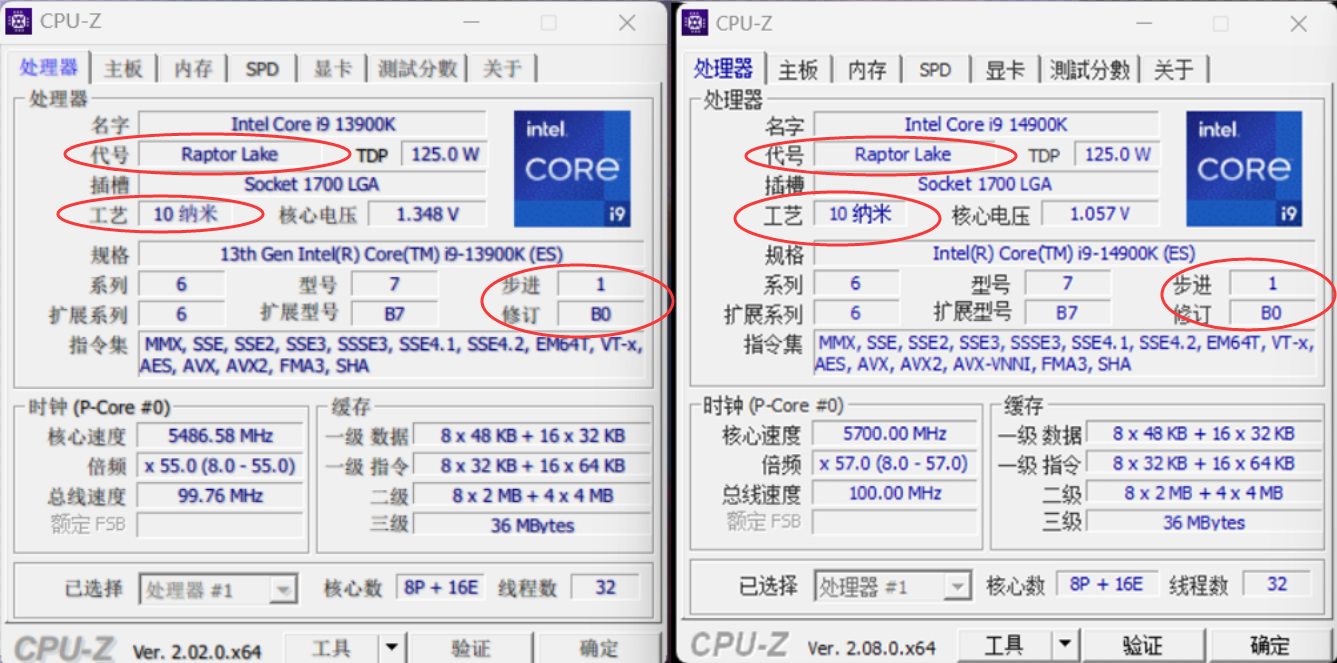This screenshot has width=1337, height=663.
Task: Select the core speed value 5486.58 MHz
Action: (x=220, y=436)
